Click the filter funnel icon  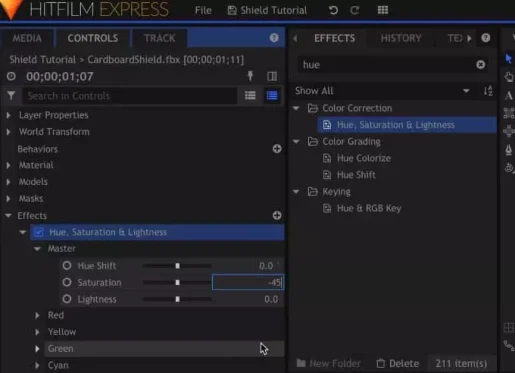pyautogui.click(x=11, y=96)
